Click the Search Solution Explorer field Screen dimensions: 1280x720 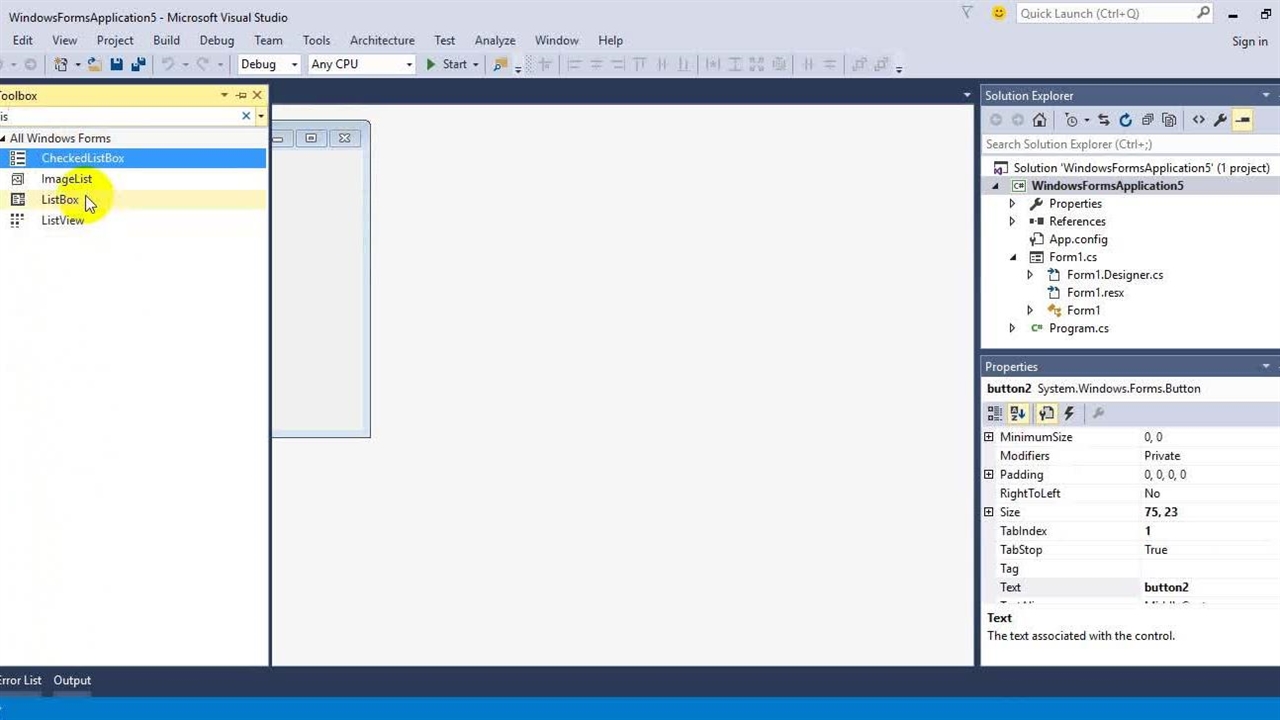tap(1120, 144)
